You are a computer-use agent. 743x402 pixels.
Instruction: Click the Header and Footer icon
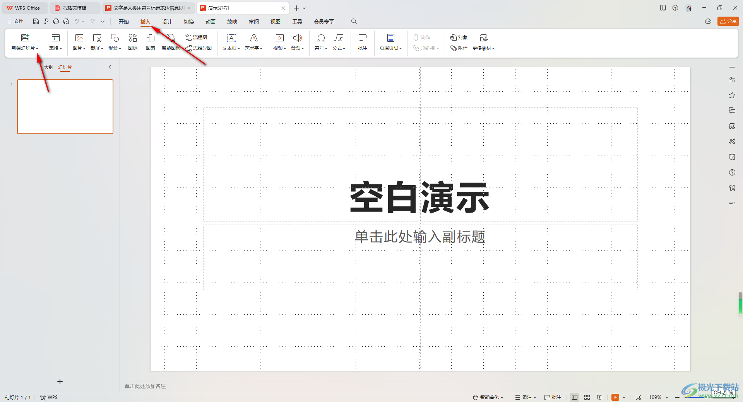(x=390, y=38)
